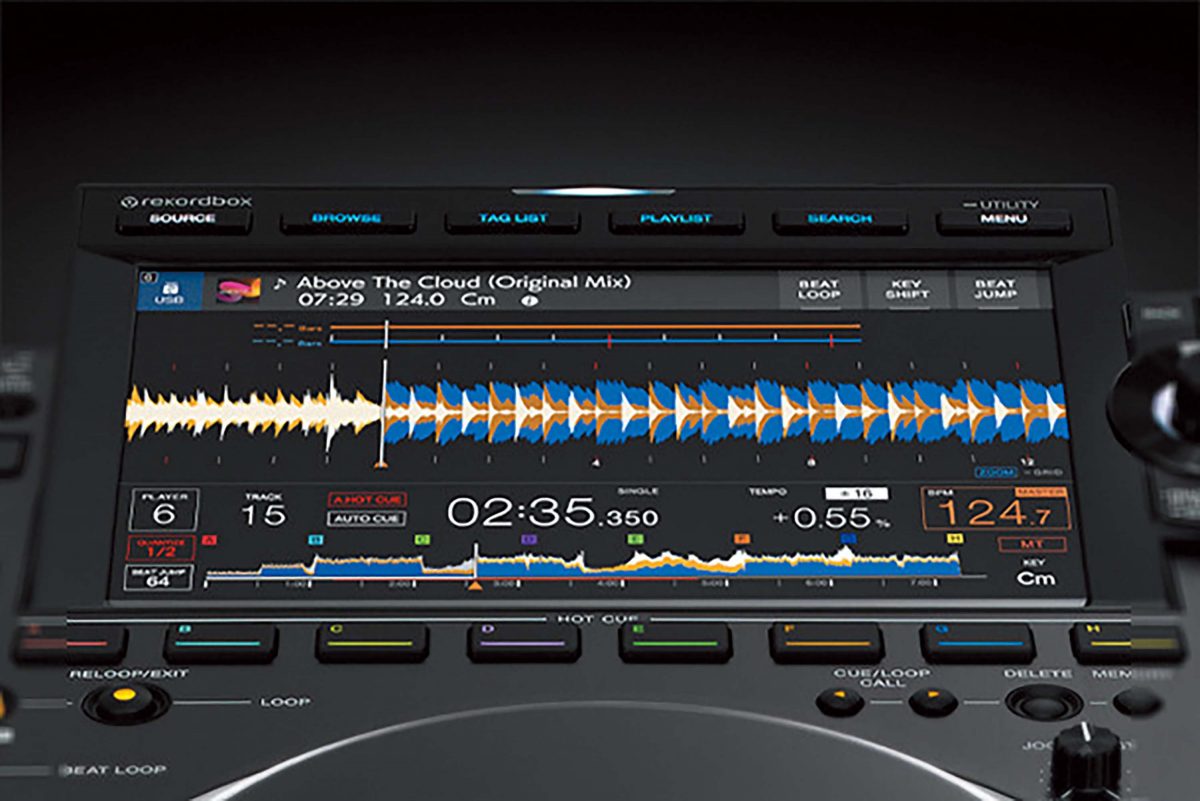This screenshot has height=801, width=1200.
Task: Toggle the AUTO CUE setting
Action: pos(364,519)
